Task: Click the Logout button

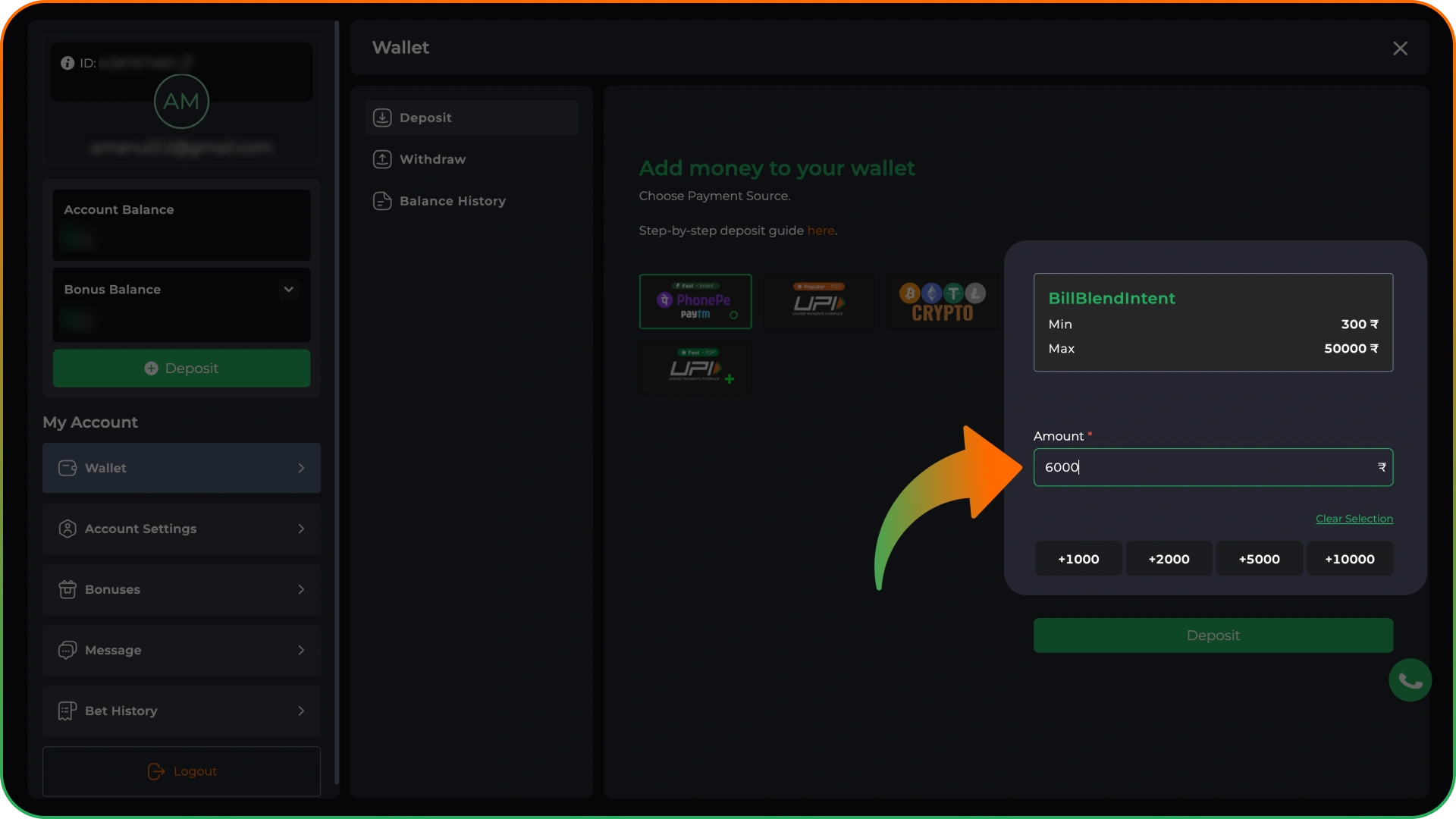Action: click(181, 771)
